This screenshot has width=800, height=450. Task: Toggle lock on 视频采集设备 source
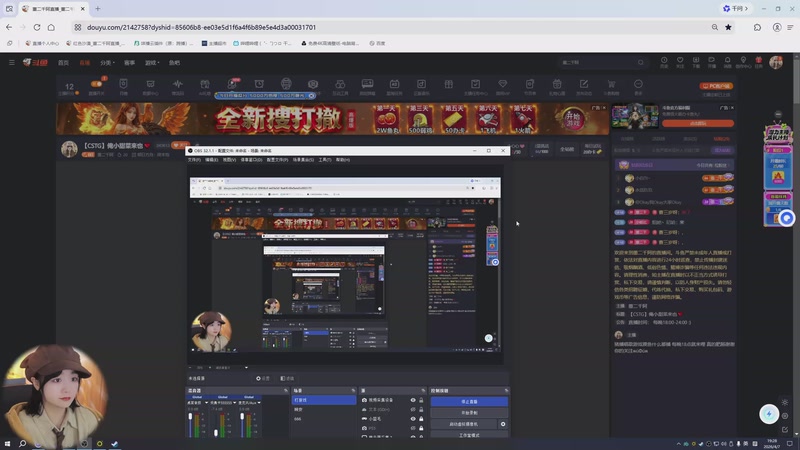pos(421,400)
